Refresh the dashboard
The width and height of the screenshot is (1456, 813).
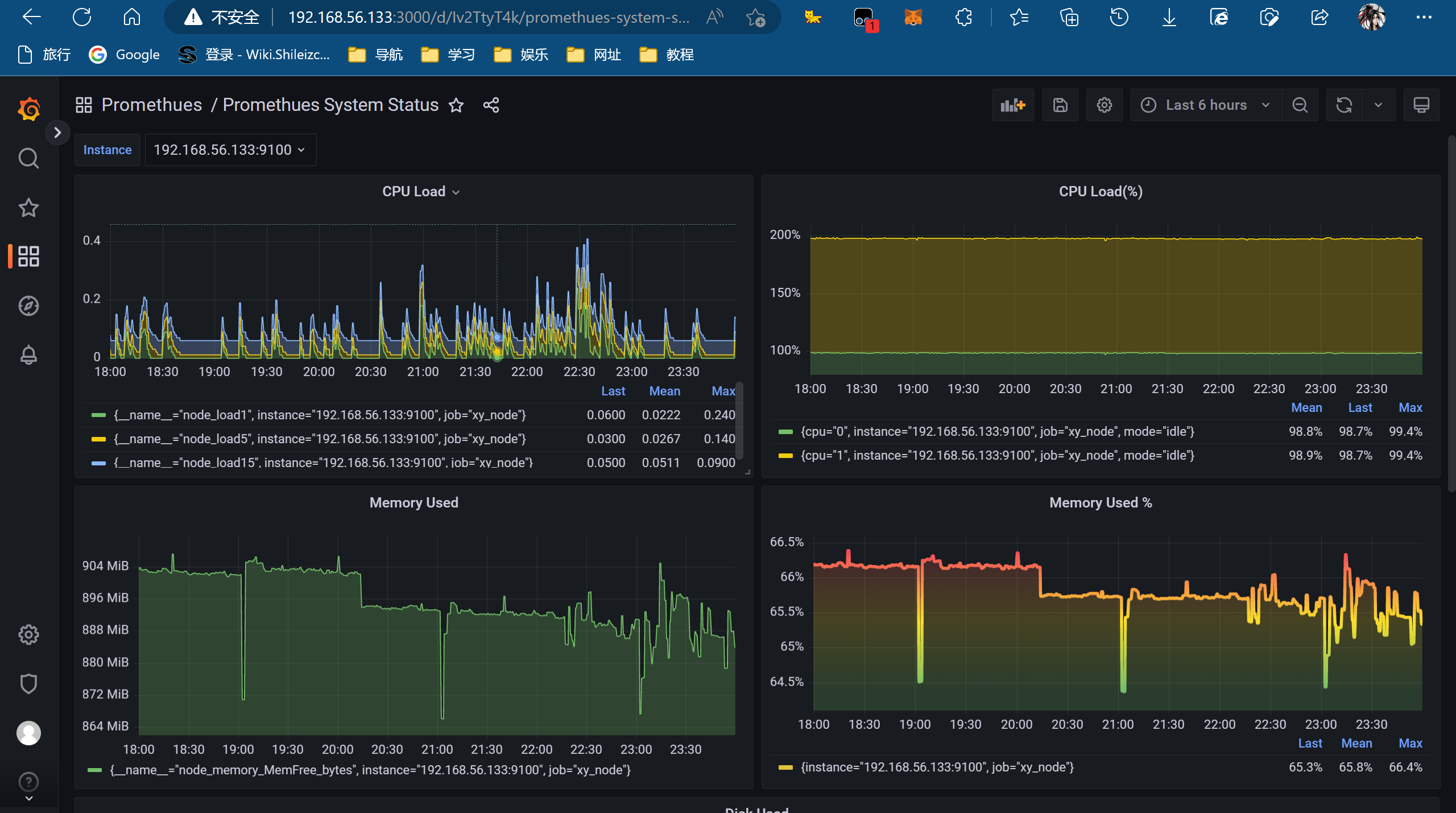(1344, 105)
